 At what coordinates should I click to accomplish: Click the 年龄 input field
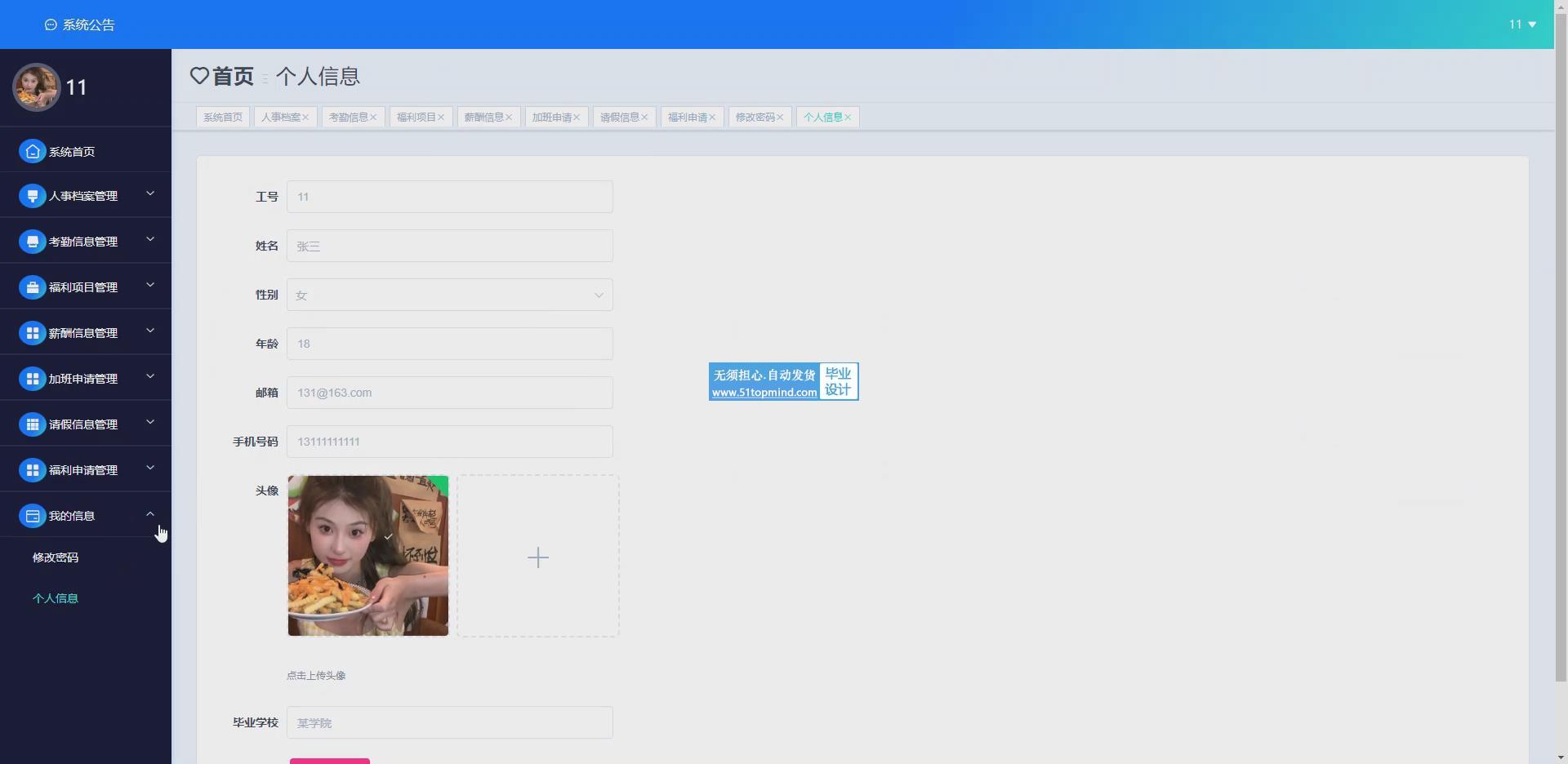[x=450, y=344]
